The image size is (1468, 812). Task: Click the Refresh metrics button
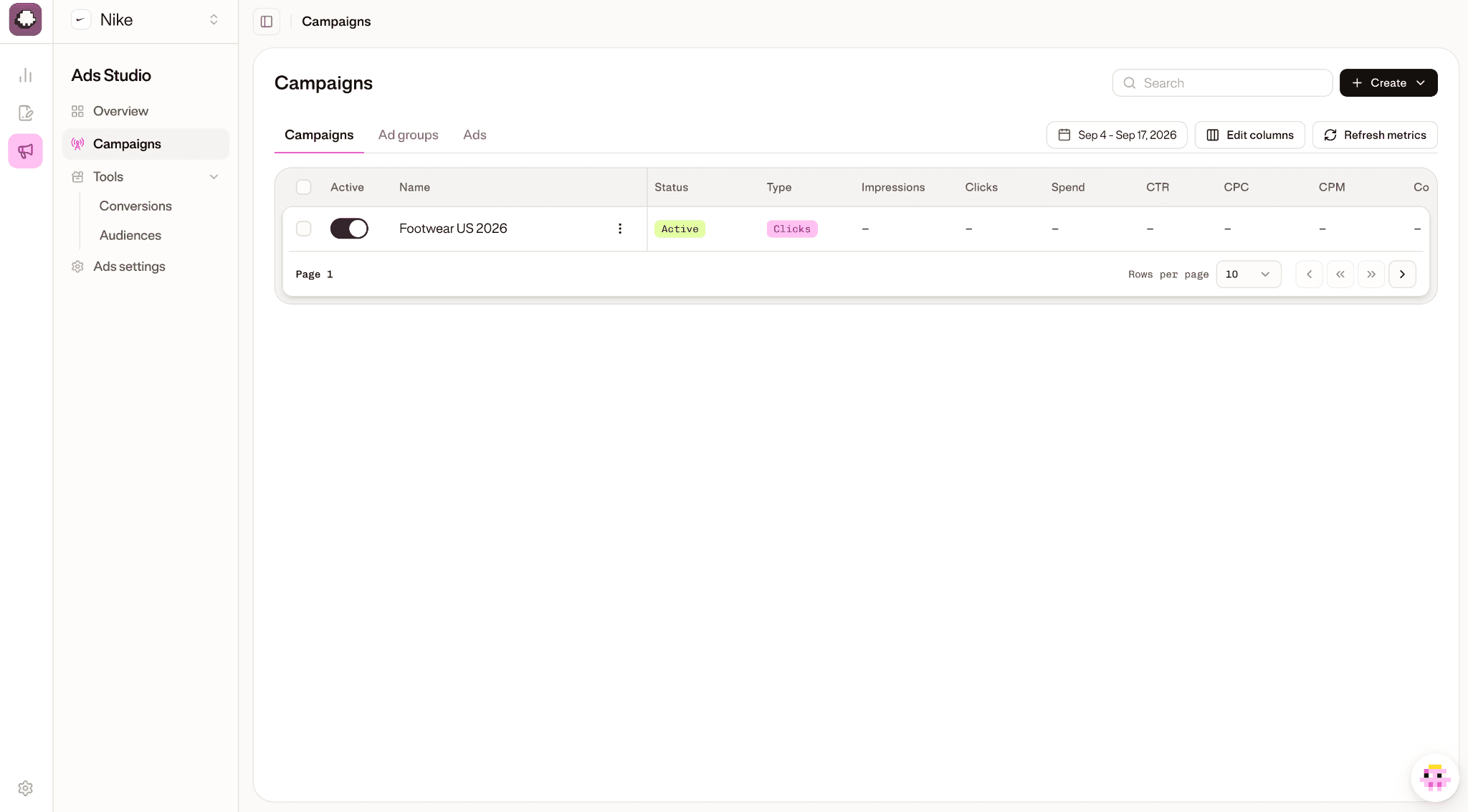coord(1375,135)
